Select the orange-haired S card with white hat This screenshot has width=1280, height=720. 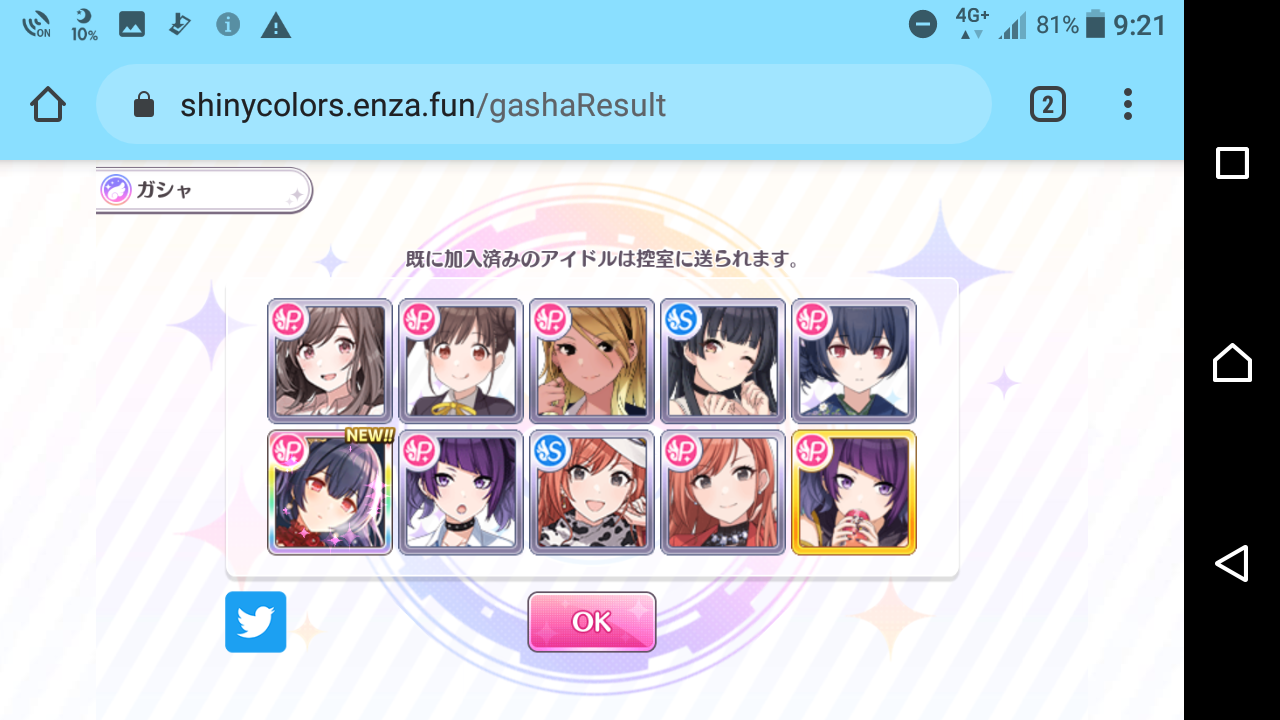click(x=592, y=492)
